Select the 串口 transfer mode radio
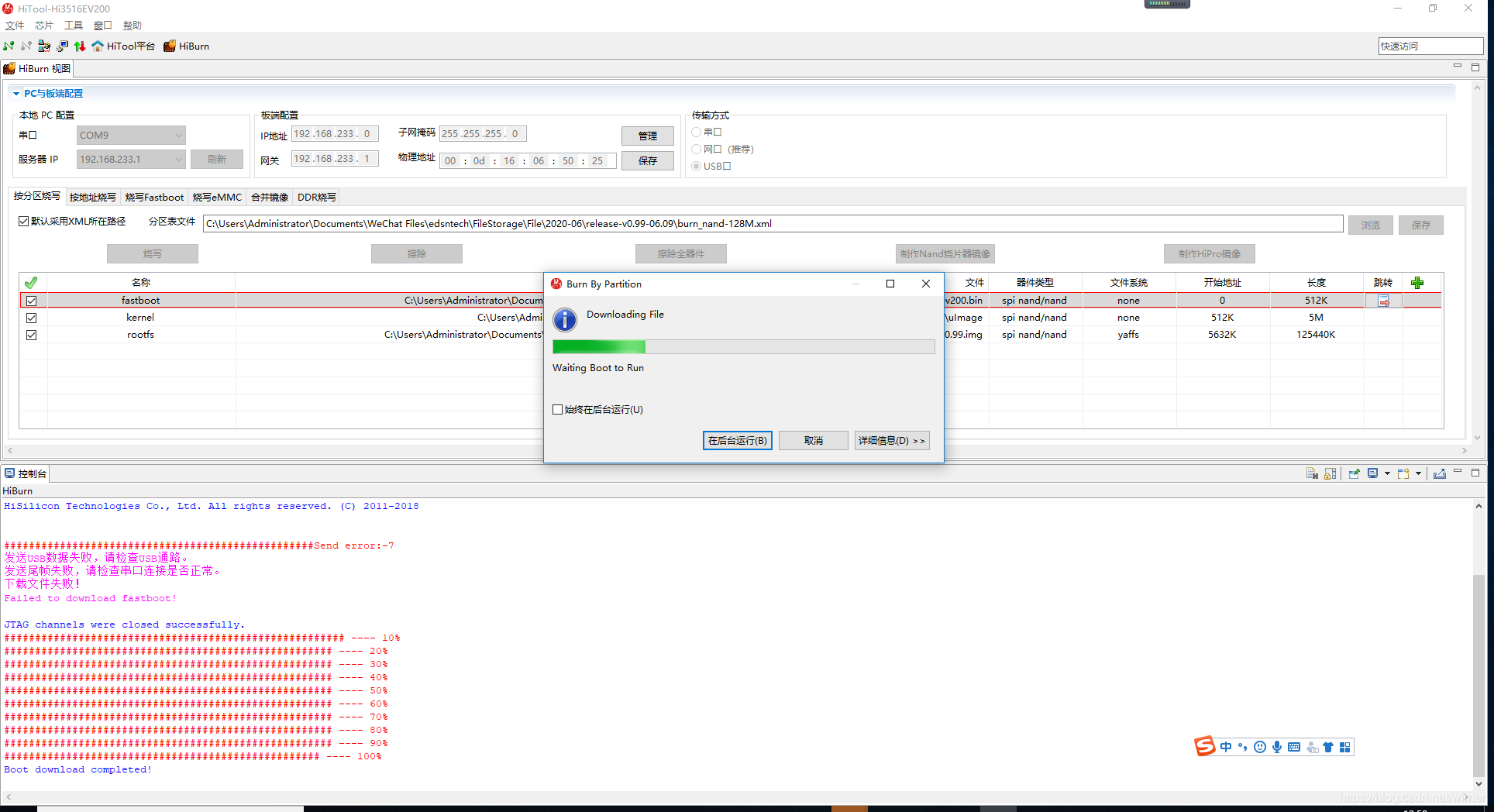The height and width of the screenshot is (812, 1494). point(697,132)
